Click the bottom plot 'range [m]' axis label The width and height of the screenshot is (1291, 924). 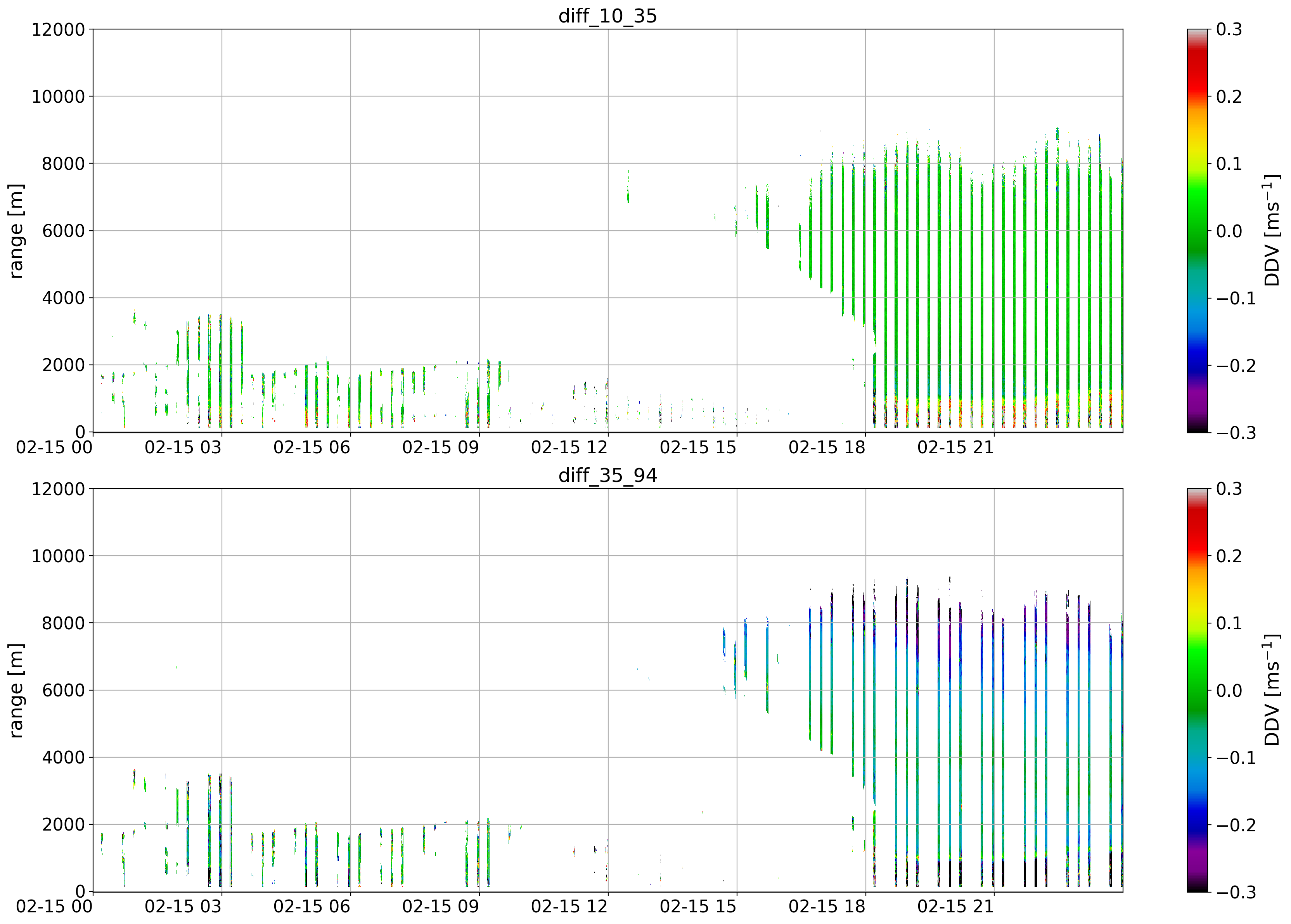[17, 690]
